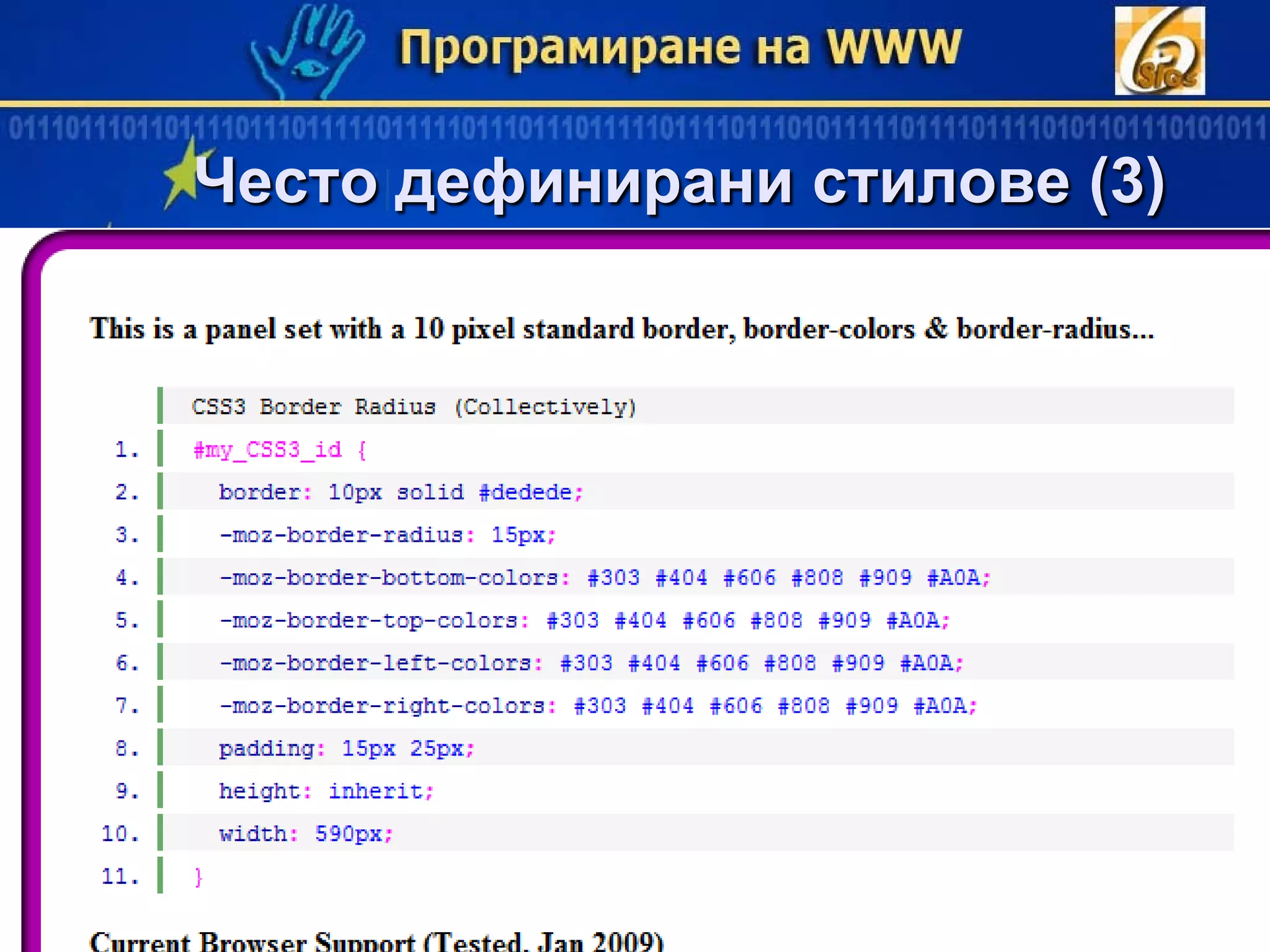Click the '-moz-border-top-colors' code line
Image resolution: width=1270 pixels, height=952 pixels.
point(585,620)
